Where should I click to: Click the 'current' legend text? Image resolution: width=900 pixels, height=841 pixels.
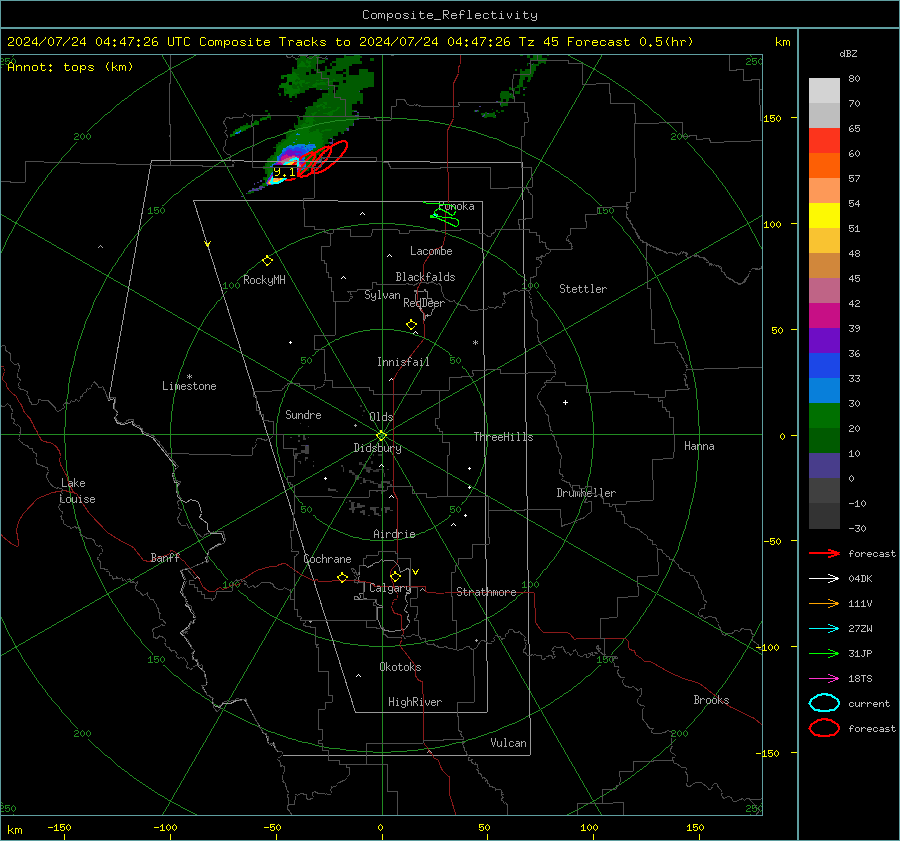pyautogui.click(x=869, y=703)
